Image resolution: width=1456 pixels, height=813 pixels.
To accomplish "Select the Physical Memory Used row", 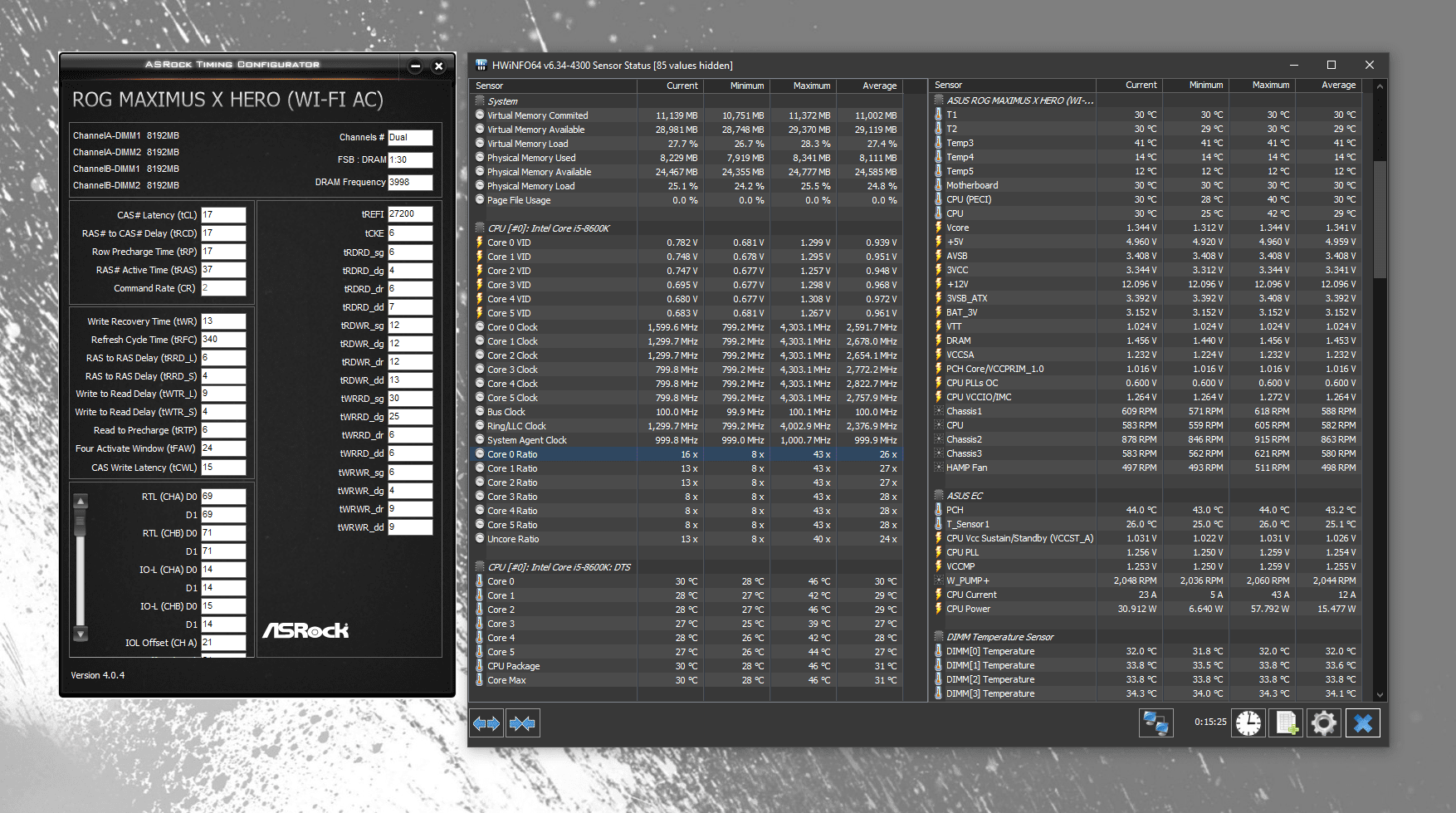I will pyautogui.click(x=686, y=158).
